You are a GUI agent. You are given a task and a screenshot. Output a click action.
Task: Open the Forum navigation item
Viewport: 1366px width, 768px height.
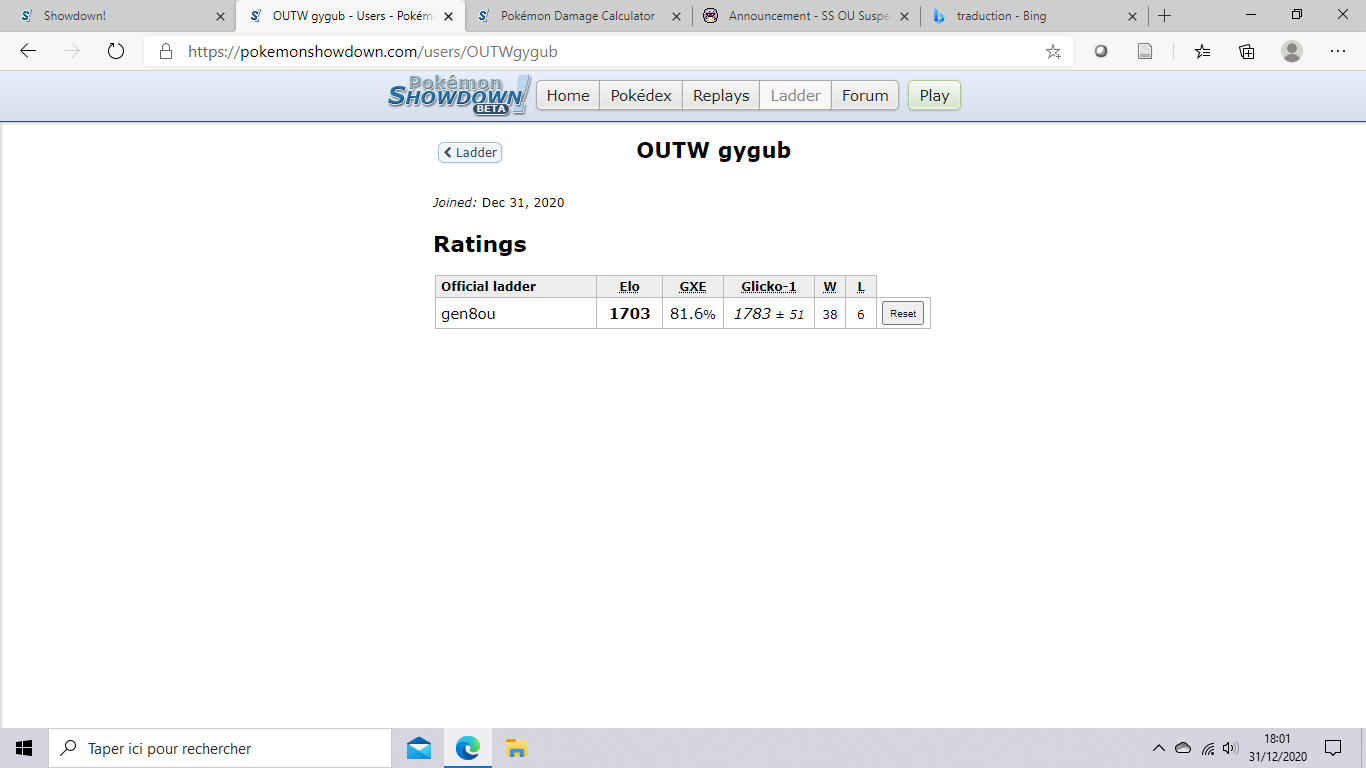point(865,95)
